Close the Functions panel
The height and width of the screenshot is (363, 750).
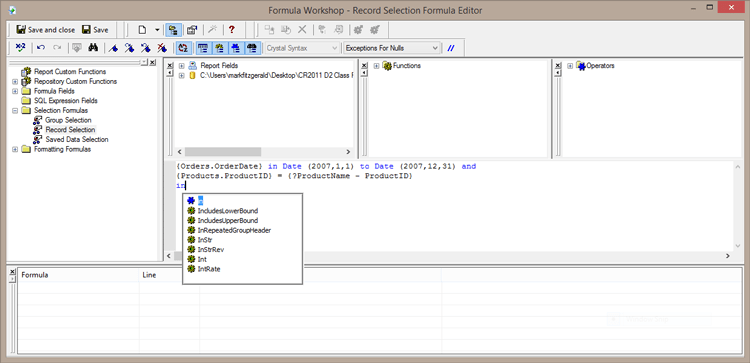click(x=364, y=66)
